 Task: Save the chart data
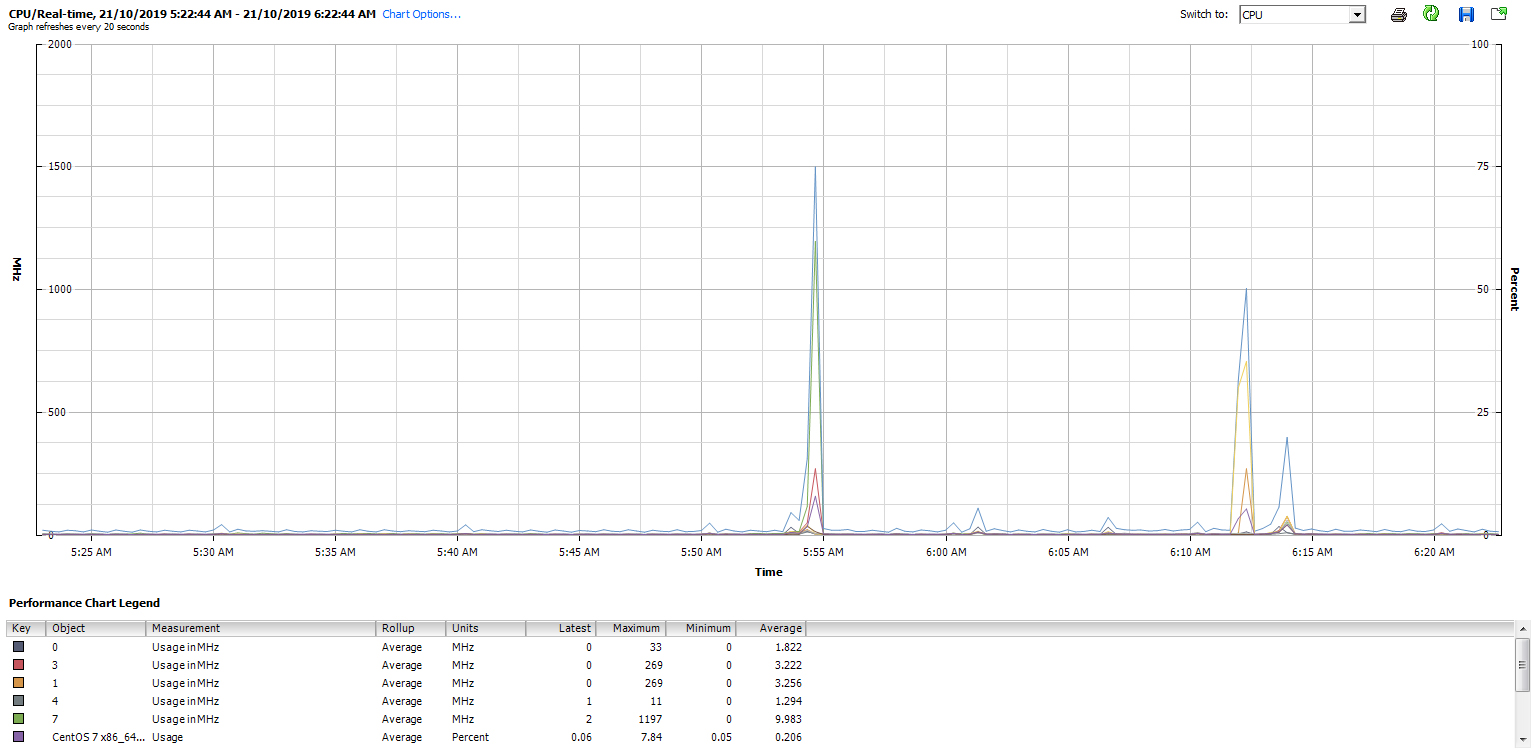click(x=1464, y=14)
